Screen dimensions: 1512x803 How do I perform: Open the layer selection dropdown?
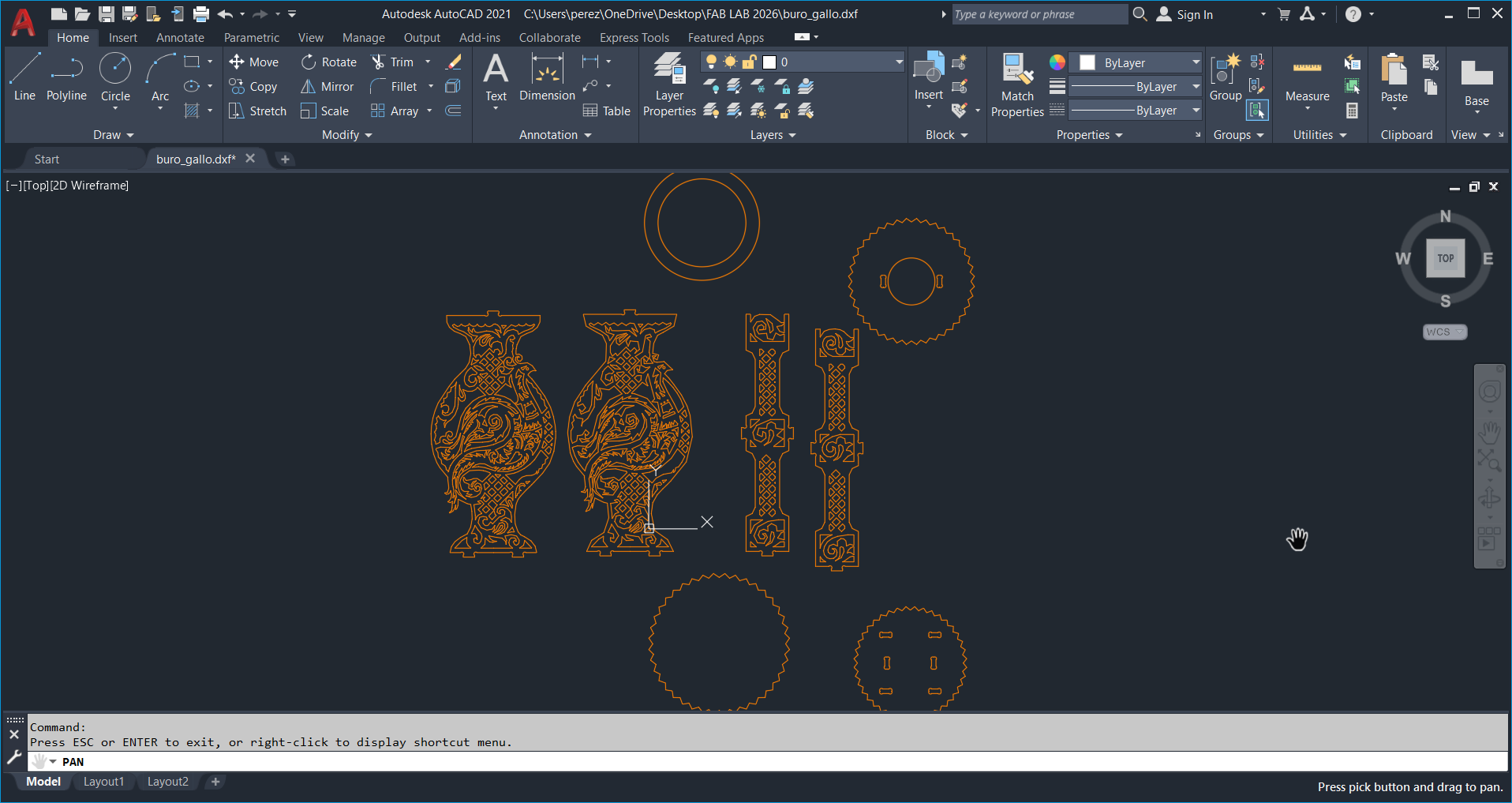coord(898,61)
